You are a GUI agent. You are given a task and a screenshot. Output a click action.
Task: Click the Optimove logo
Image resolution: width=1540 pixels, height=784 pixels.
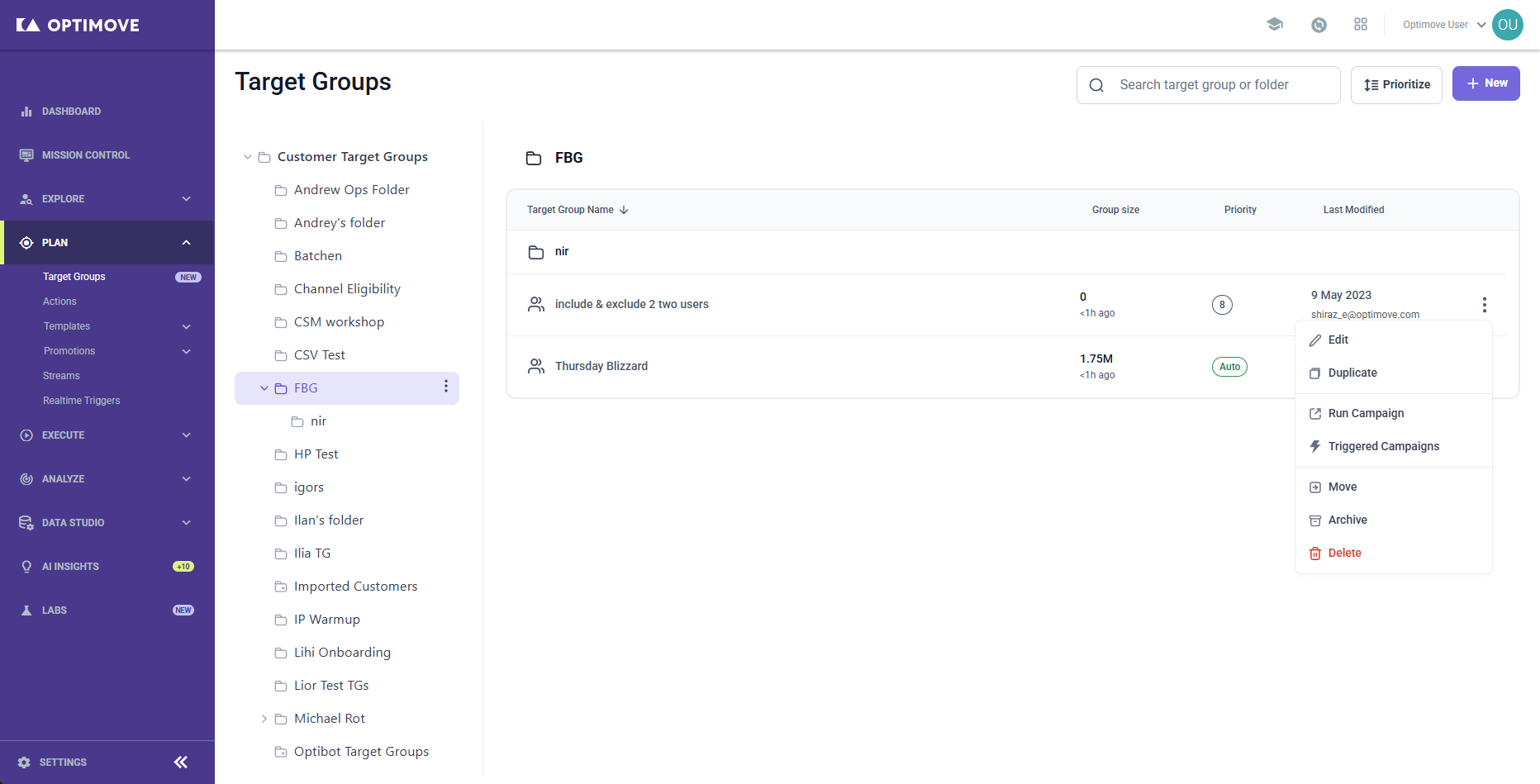click(x=78, y=25)
